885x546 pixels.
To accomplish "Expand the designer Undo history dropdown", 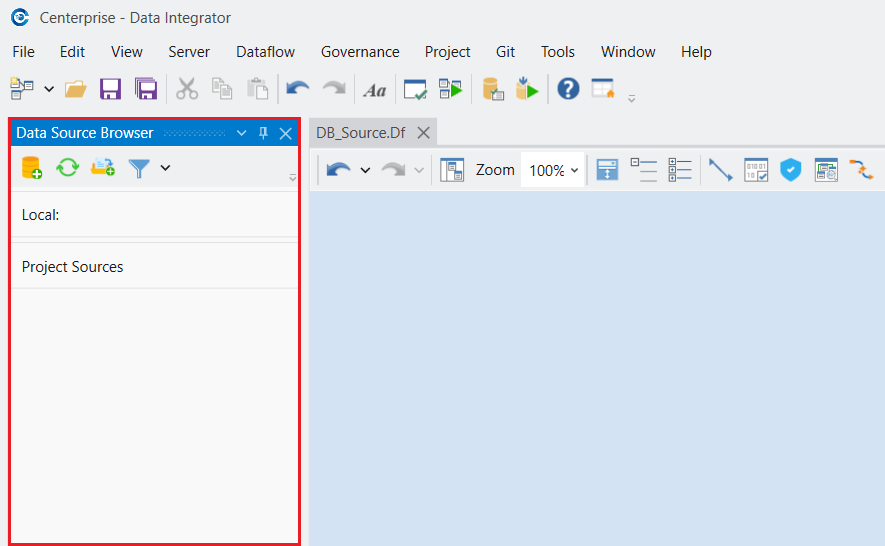I will [365, 170].
